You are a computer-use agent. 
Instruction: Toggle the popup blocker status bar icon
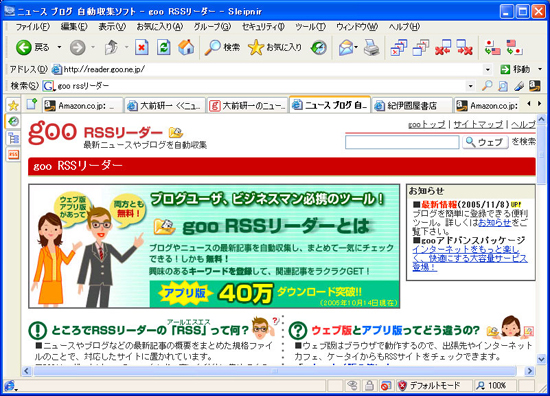click(x=385, y=386)
